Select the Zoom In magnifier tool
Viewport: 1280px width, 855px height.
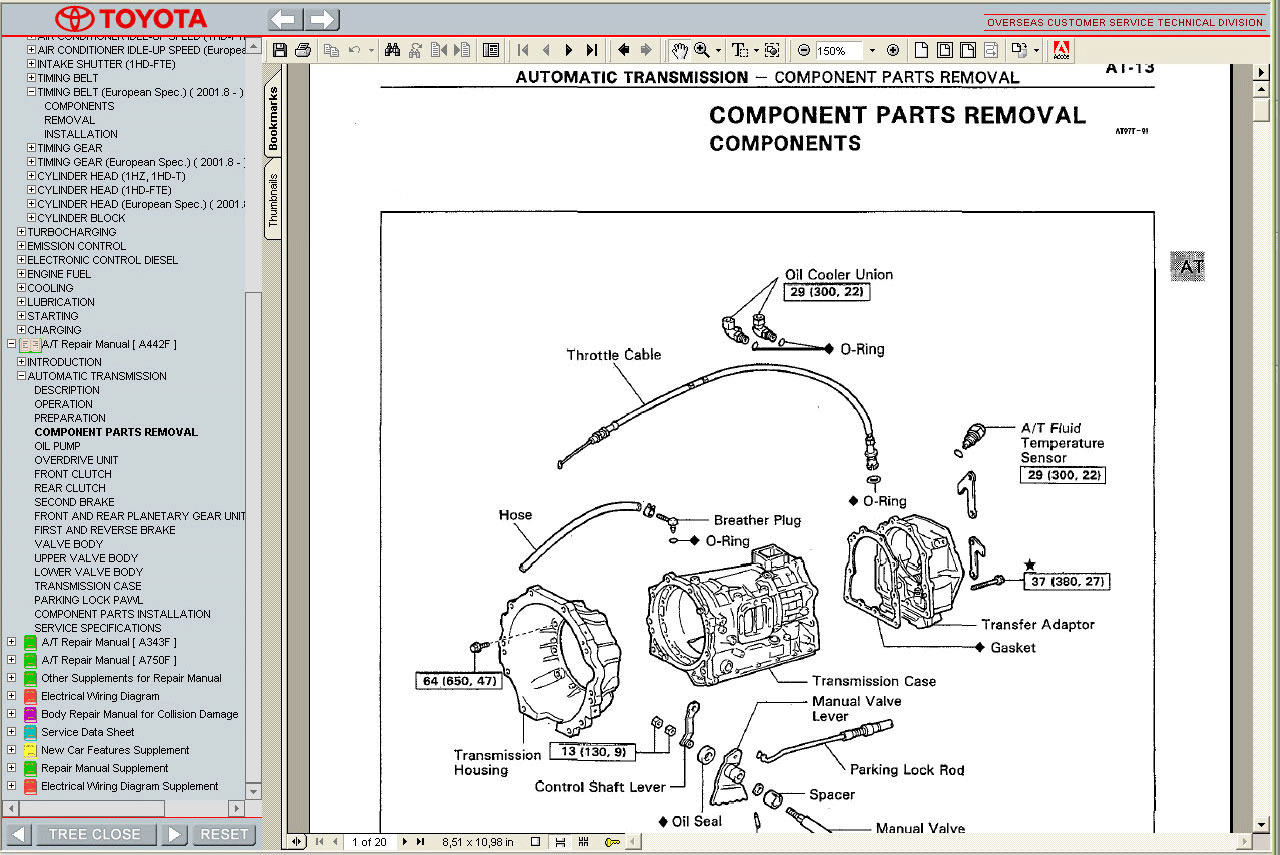pyautogui.click(x=702, y=50)
